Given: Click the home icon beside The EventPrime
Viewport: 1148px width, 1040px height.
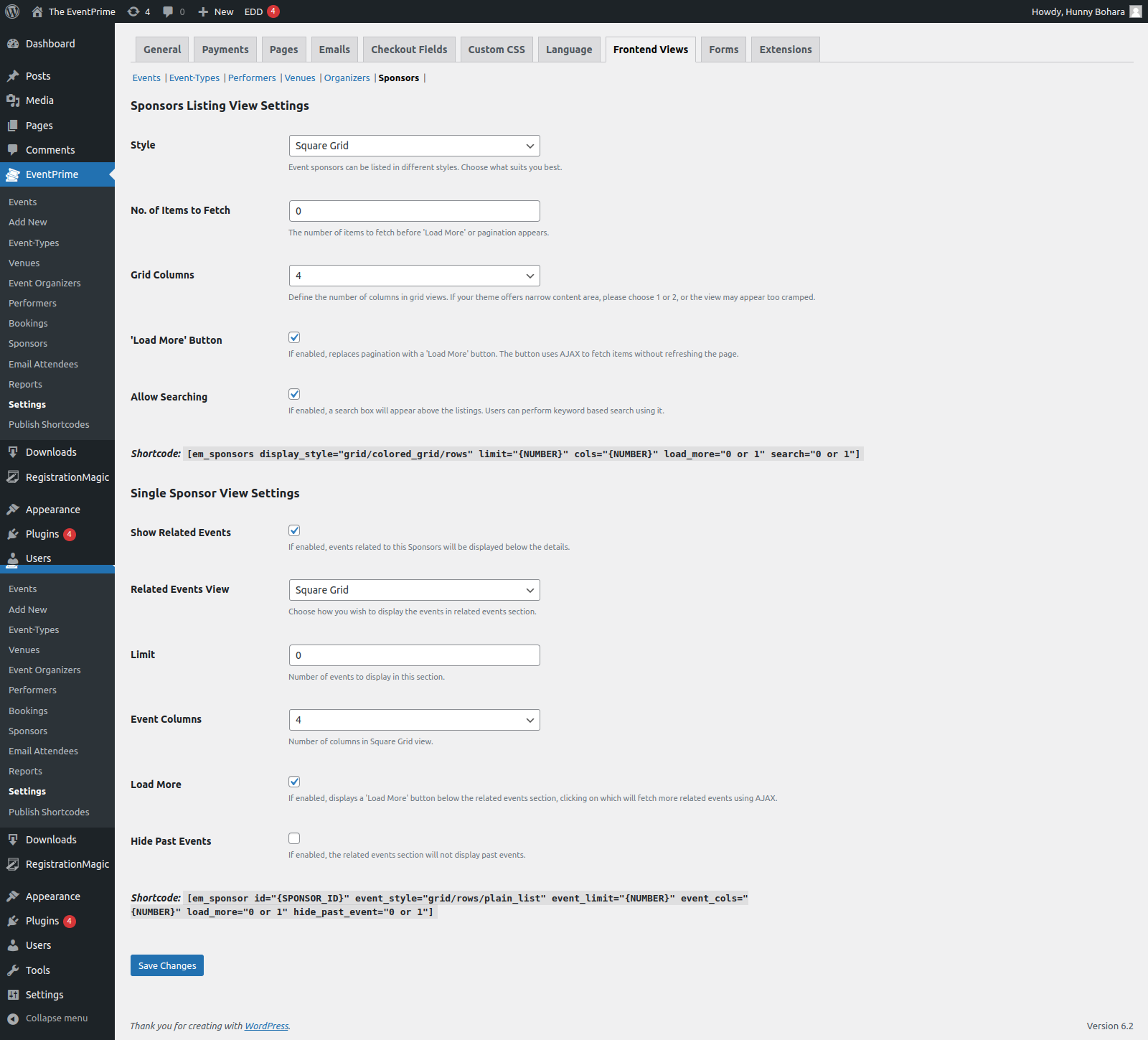Looking at the screenshot, I should [37, 11].
